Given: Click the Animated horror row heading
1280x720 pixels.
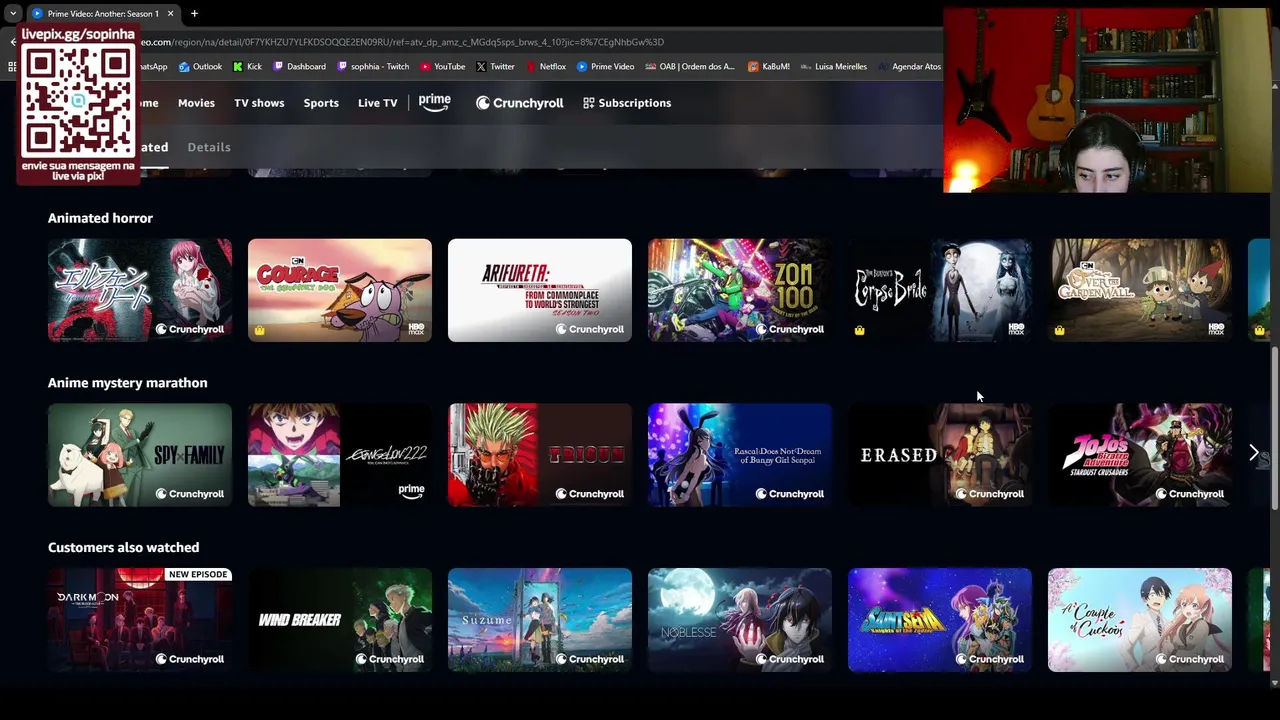Looking at the screenshot, I should (x=100, y=218).
